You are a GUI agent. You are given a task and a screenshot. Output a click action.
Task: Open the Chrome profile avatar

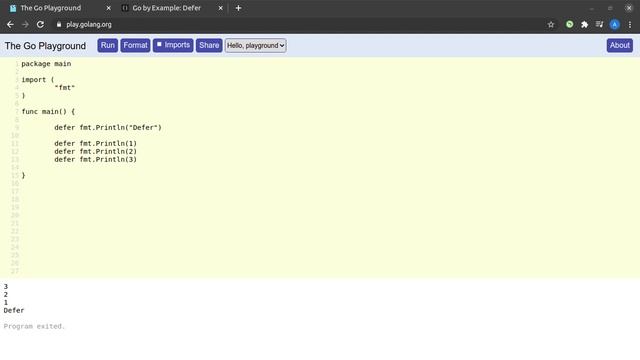click(614, 24)
